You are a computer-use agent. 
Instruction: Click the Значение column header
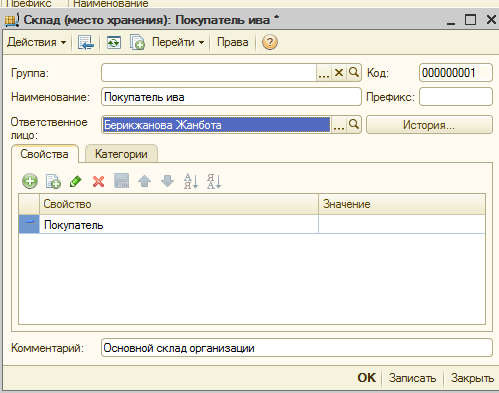(x=402, y=204)
